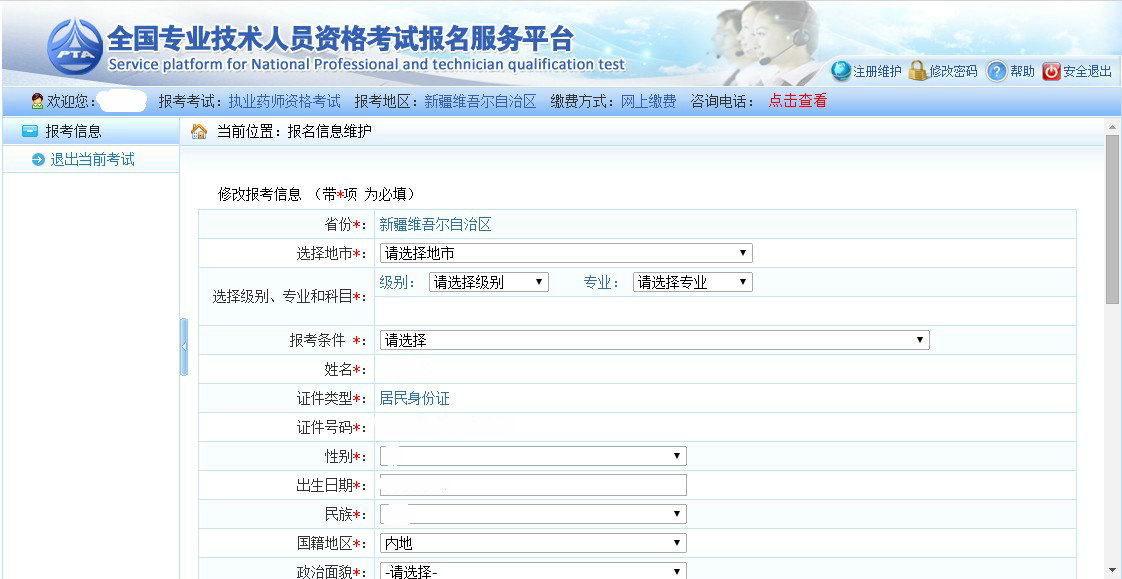Open the 专业 selection dropdown
Image resolution: width=1122 pixels, height=579 pixels.
tap(744, 281)
